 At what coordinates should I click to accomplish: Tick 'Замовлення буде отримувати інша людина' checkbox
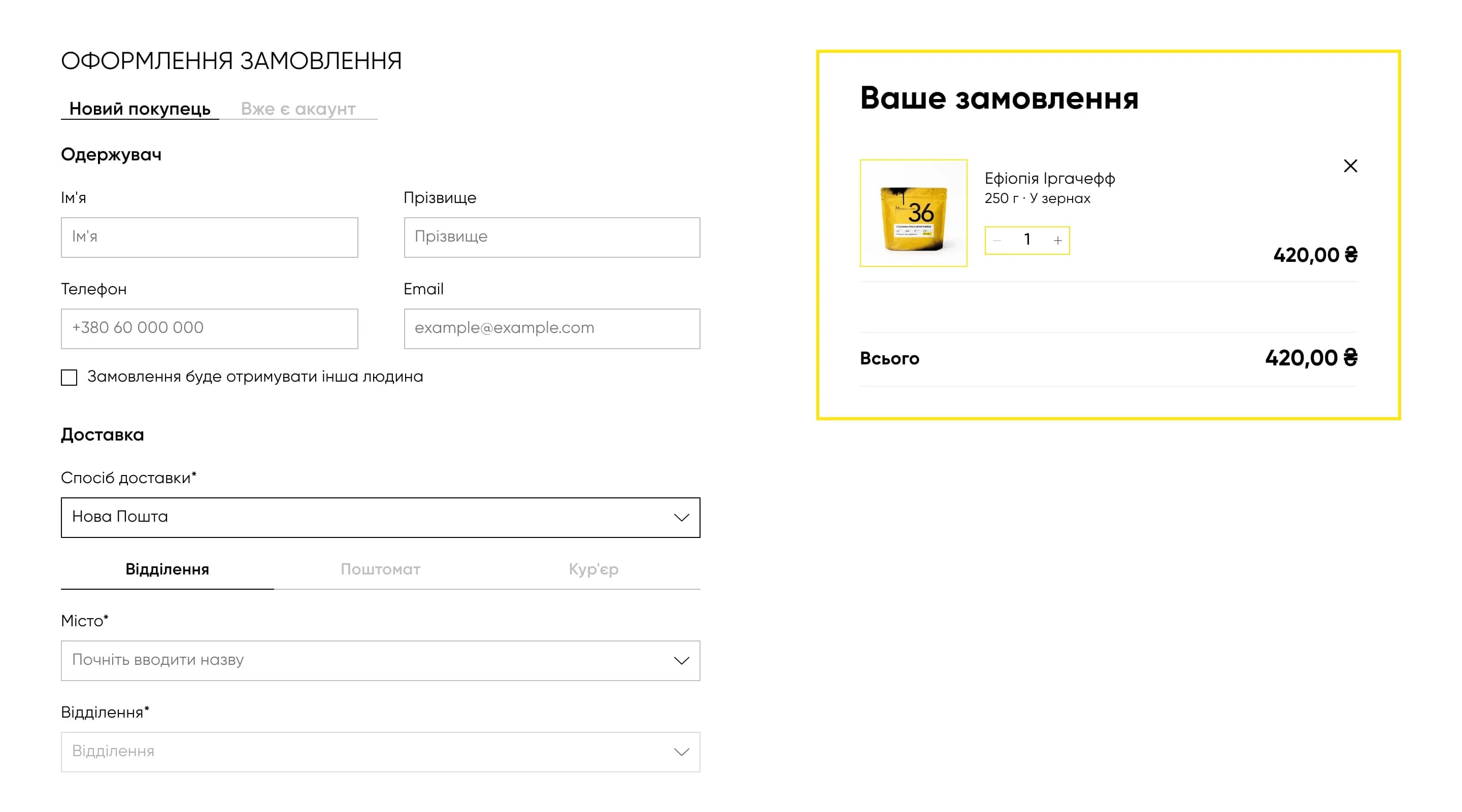pyautogui.click(x=69, y=378)
